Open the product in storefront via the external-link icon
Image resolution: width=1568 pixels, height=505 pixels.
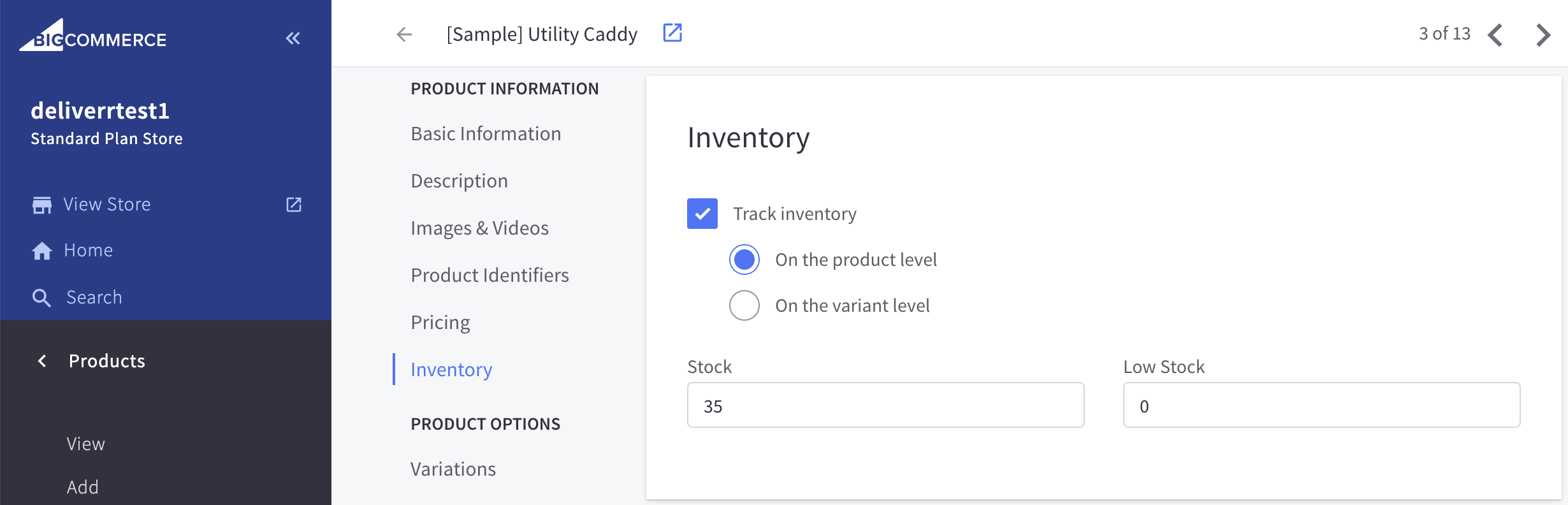point(672,33)
